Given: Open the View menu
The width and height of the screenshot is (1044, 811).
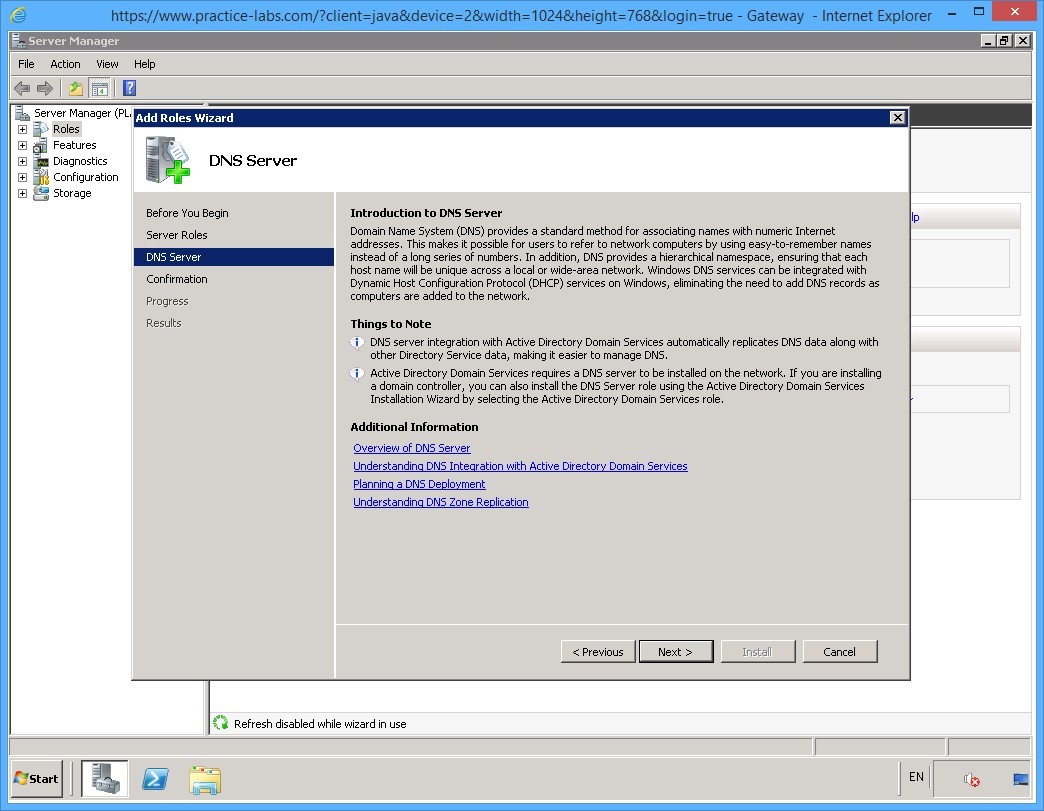Looking at the screenshot, I should coord(106,64).
